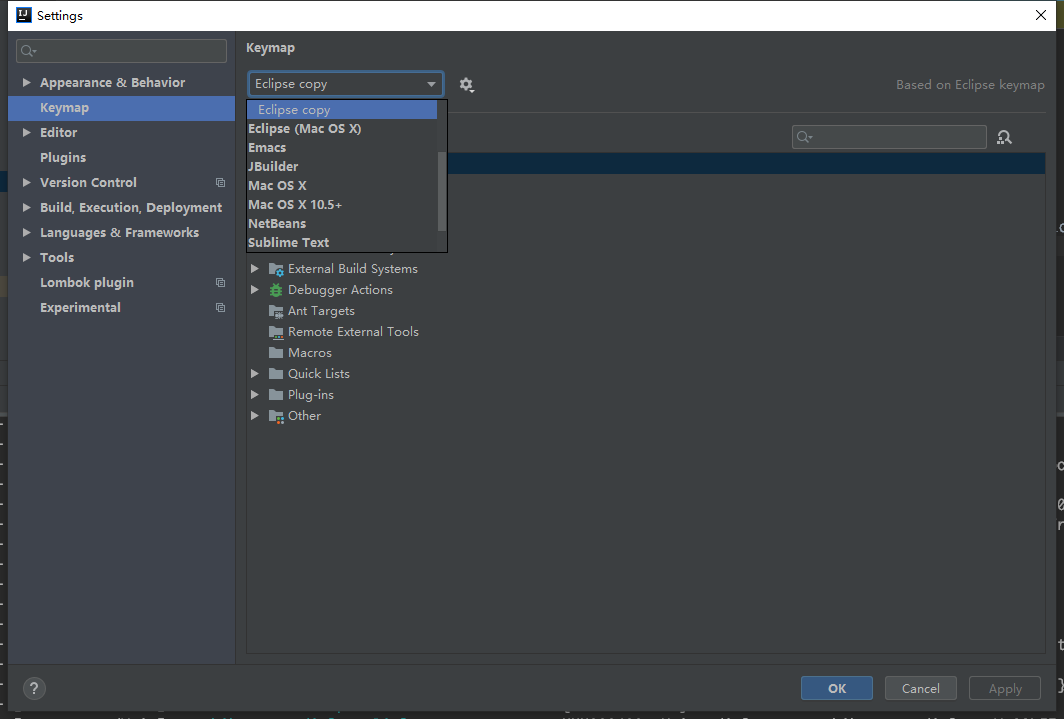Click Find Actions by Shortcut icon
The width and height of the screenshot is (1064, 719).
tap(1004, 137)
